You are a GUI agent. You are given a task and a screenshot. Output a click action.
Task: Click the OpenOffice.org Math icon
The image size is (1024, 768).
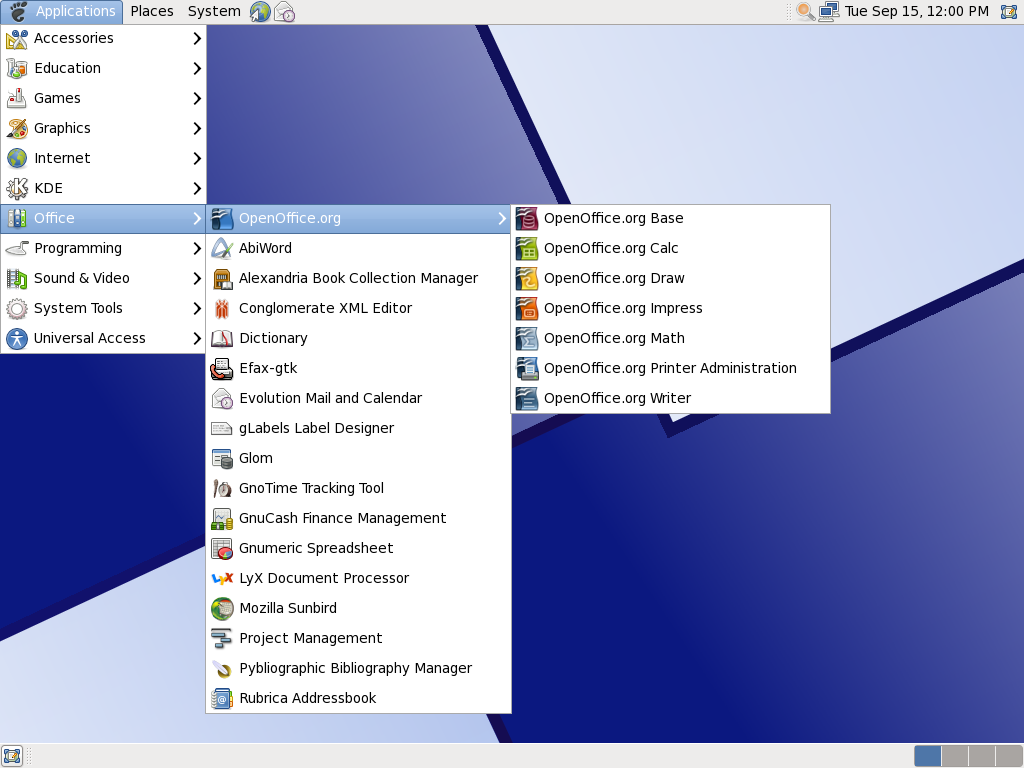tap(526, 339)
